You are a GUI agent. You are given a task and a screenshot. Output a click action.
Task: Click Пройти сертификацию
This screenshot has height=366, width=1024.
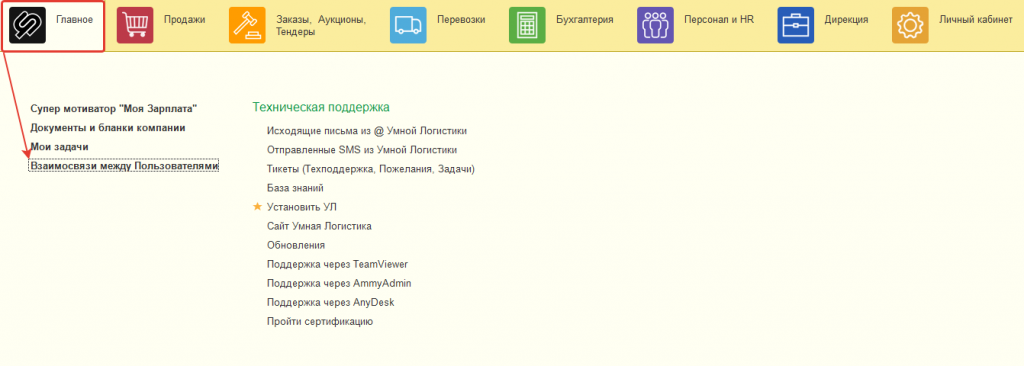(320, 322)
